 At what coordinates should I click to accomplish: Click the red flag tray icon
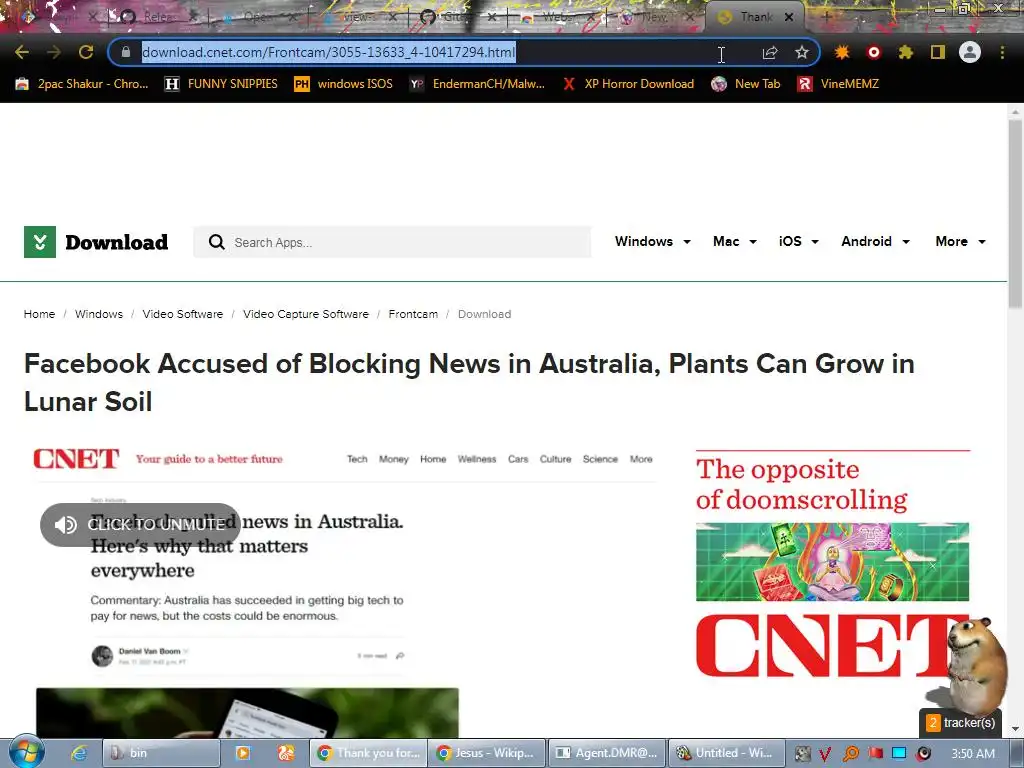[x=875, y=754]
